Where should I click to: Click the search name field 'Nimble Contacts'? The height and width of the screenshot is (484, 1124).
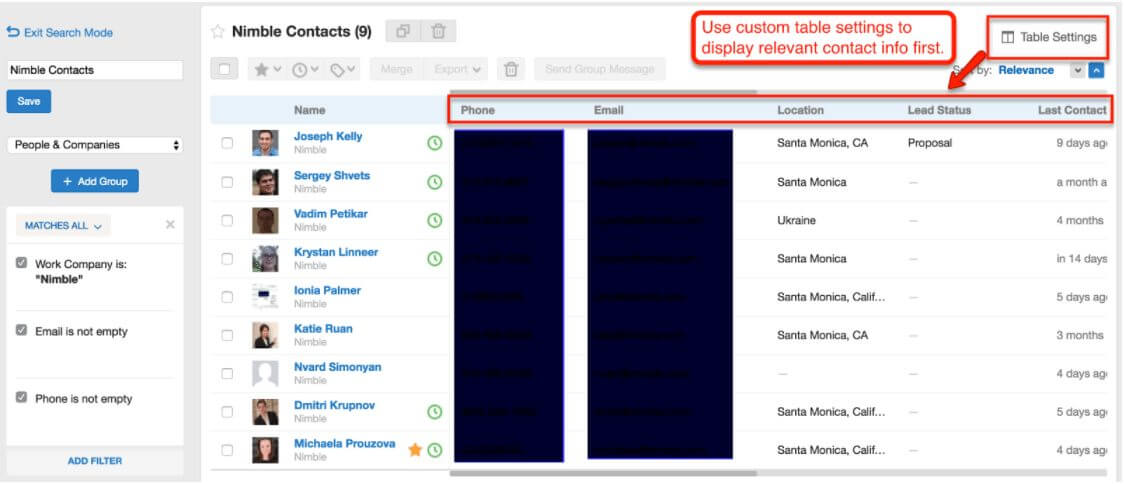(95, 71)
